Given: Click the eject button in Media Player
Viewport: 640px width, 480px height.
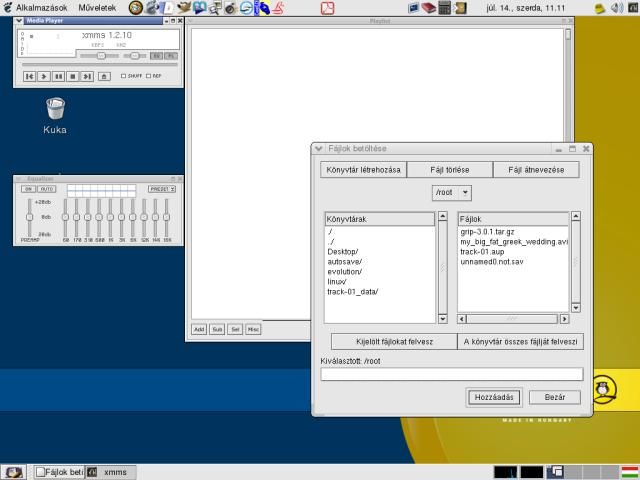Looking at the screenshot, I should pyautogui.click(x=105, y=76).
